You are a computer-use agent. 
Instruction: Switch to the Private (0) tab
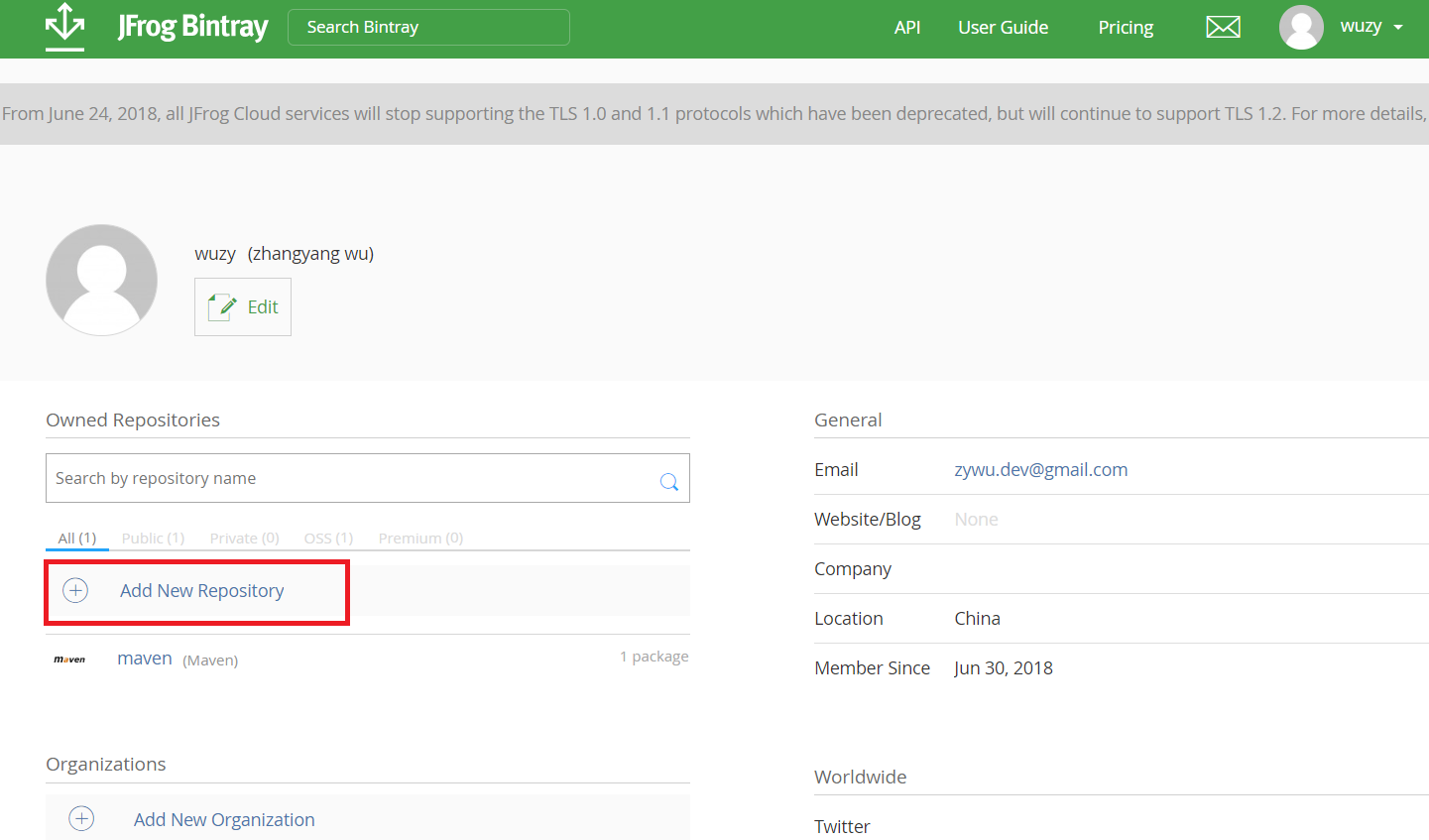244,539
